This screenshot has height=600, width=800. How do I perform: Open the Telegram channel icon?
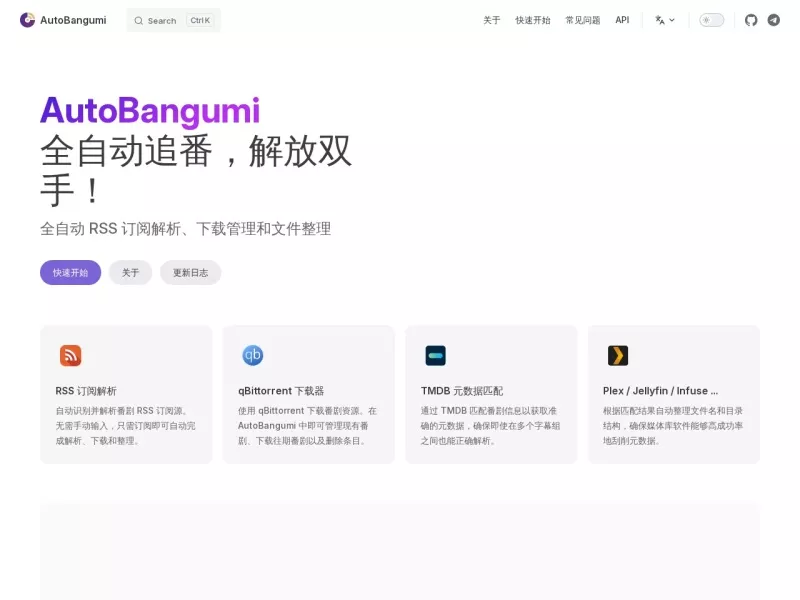pyautogui.click(x=774, y=20)
